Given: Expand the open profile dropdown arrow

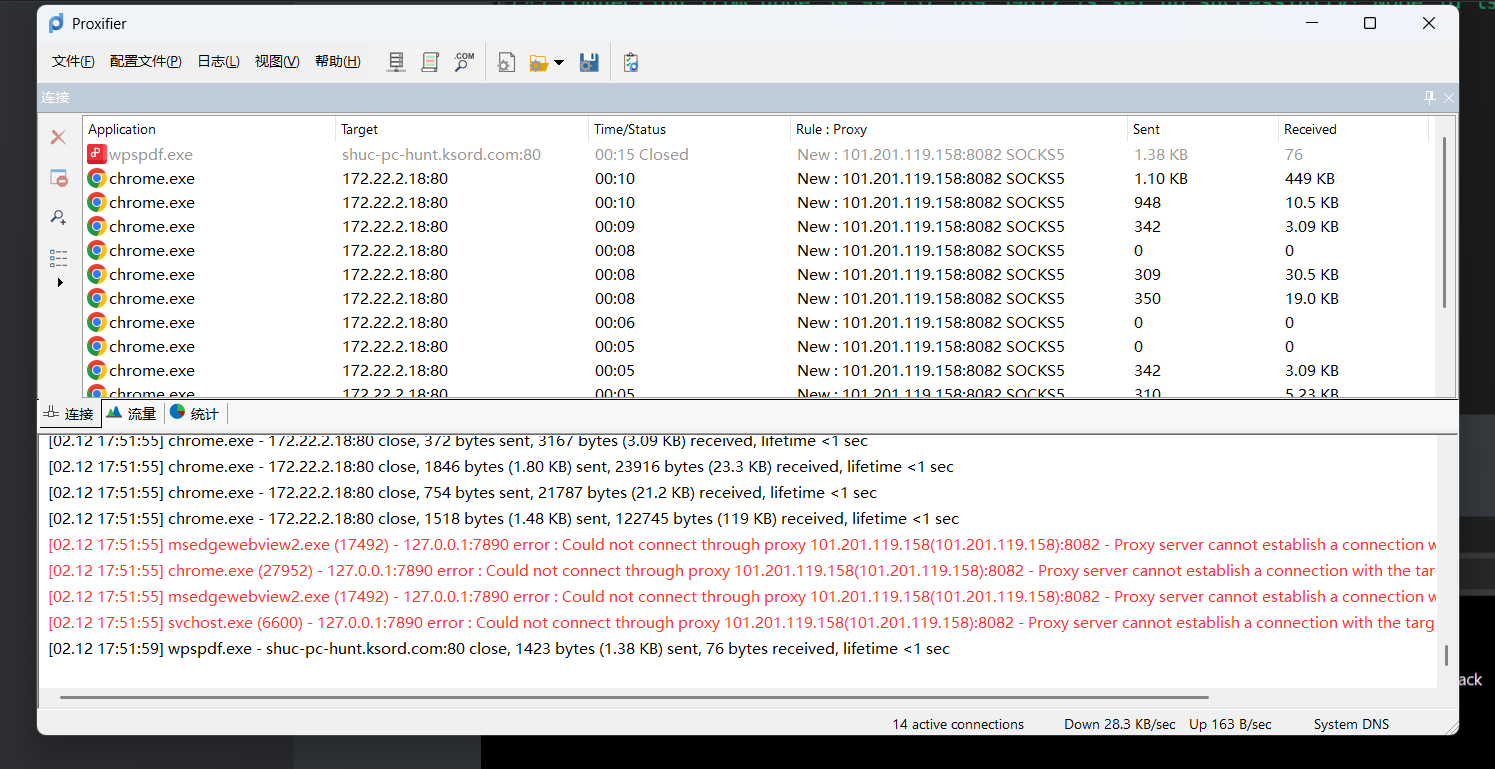Looking at the screenshot, I should [559, 63].
